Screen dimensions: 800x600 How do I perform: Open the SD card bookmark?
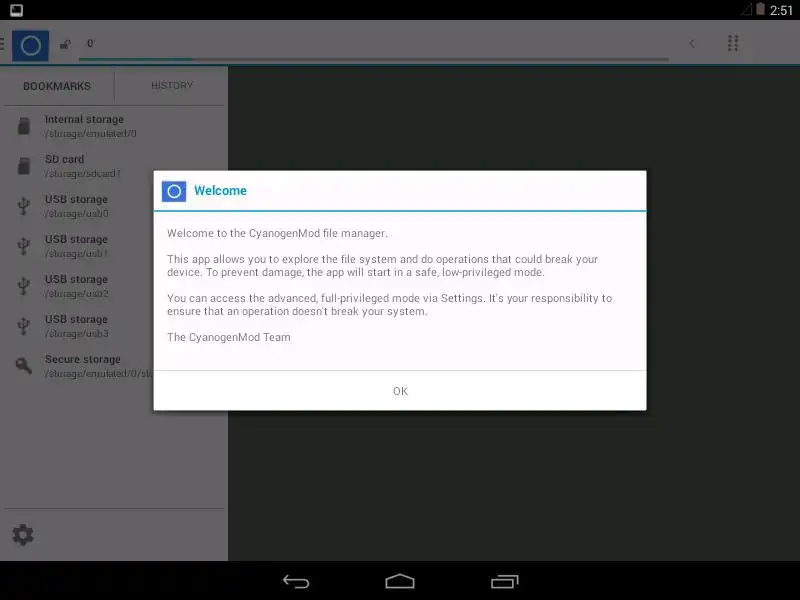[x=79, y=166]
